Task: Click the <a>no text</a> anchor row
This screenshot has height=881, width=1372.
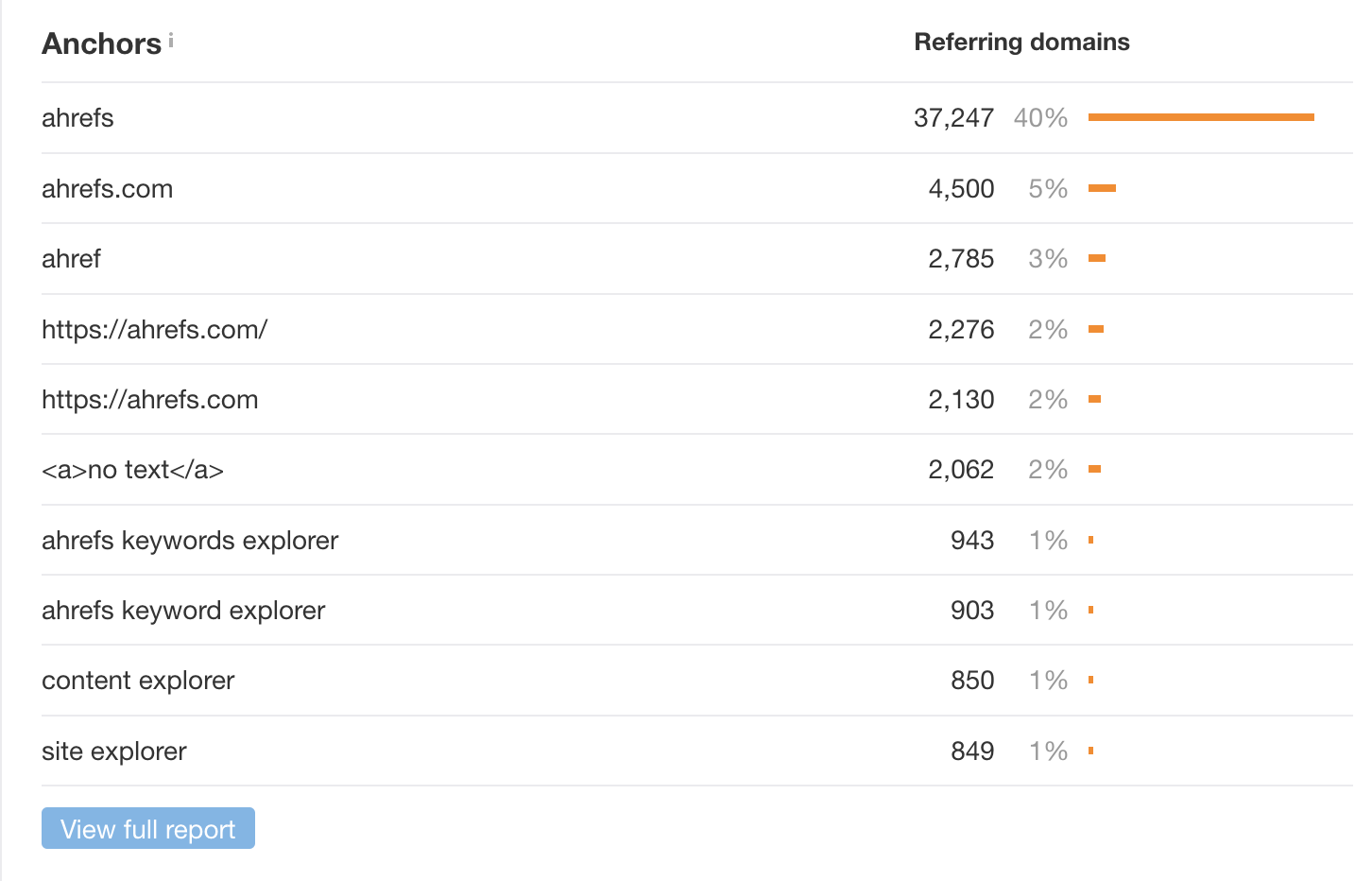Action: point(132,469)
